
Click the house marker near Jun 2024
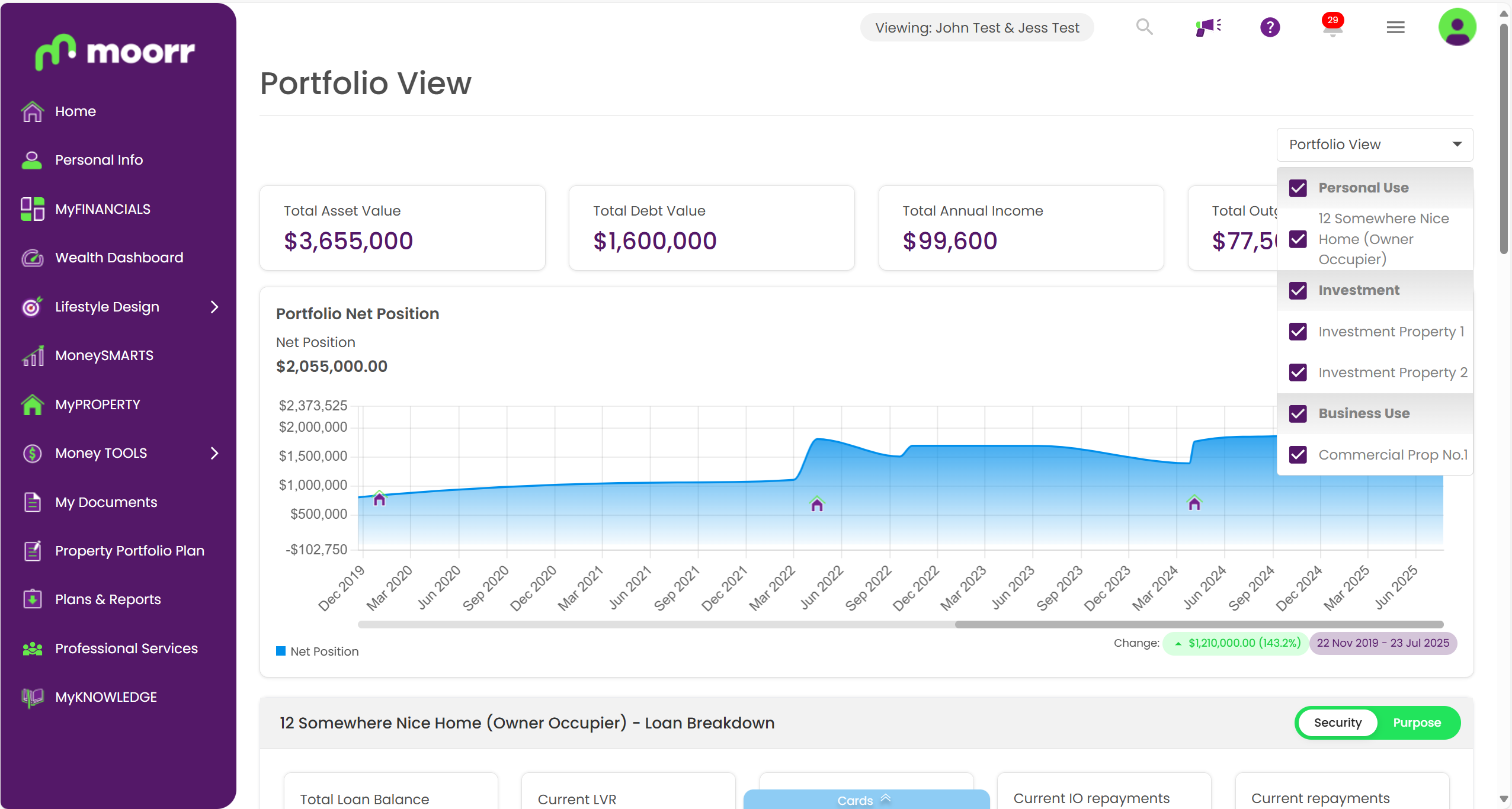[1194, 503]
